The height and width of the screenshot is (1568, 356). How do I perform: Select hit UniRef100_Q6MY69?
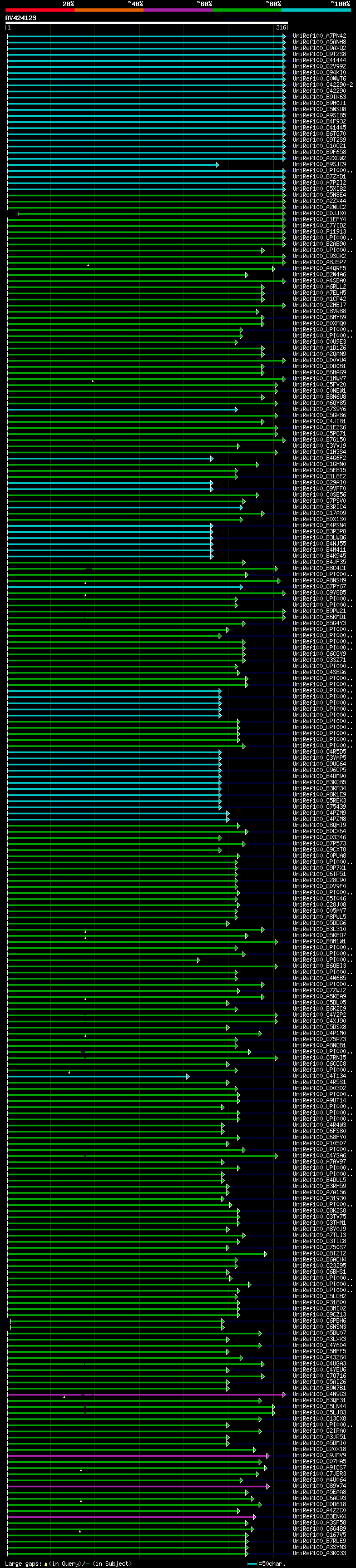point(319,317)
